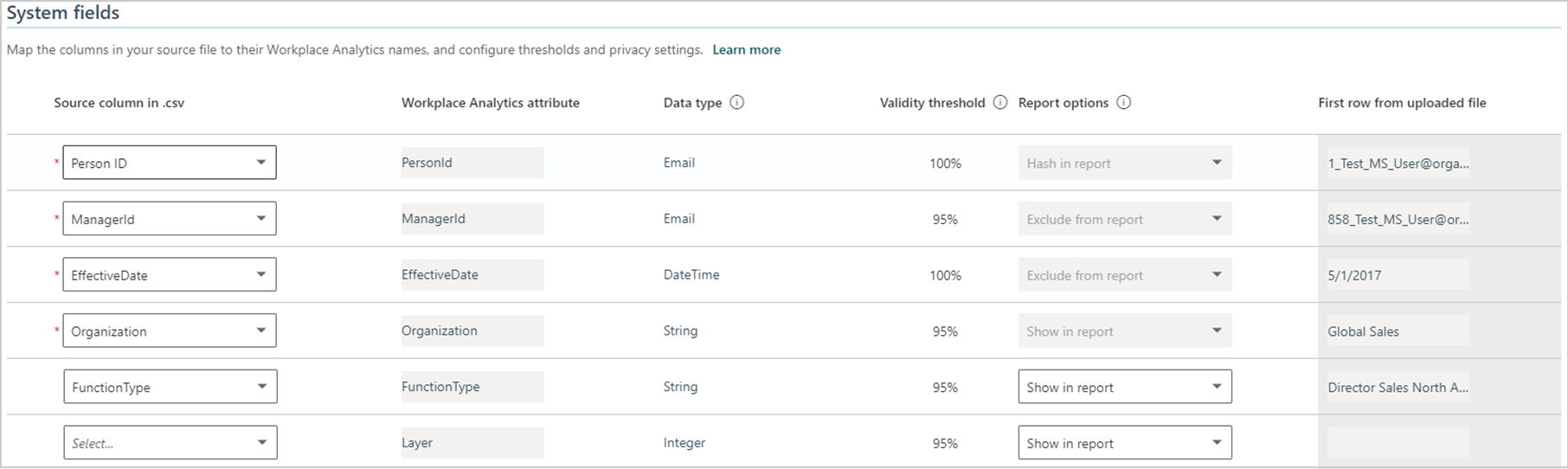Image resolution: width=1568 pixels, height=469 pixels.
Task: Open Show in report dropdown for Layer
Action: click(1125, 443)
